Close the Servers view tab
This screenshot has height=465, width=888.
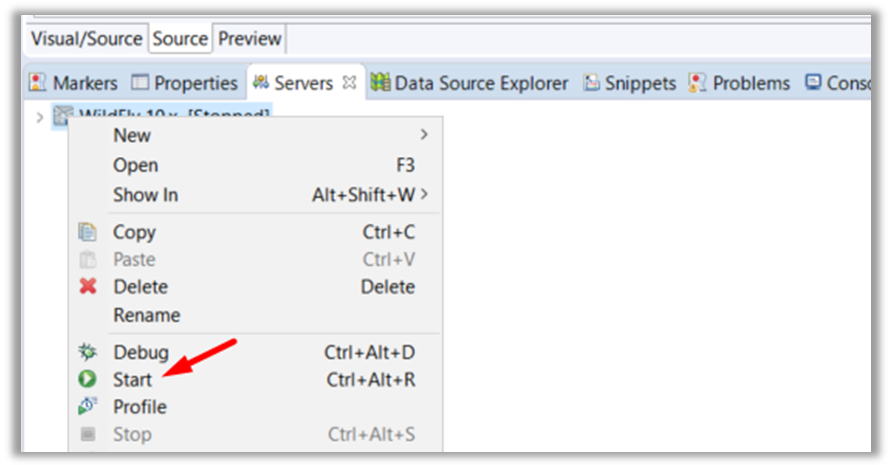(350, 83)
